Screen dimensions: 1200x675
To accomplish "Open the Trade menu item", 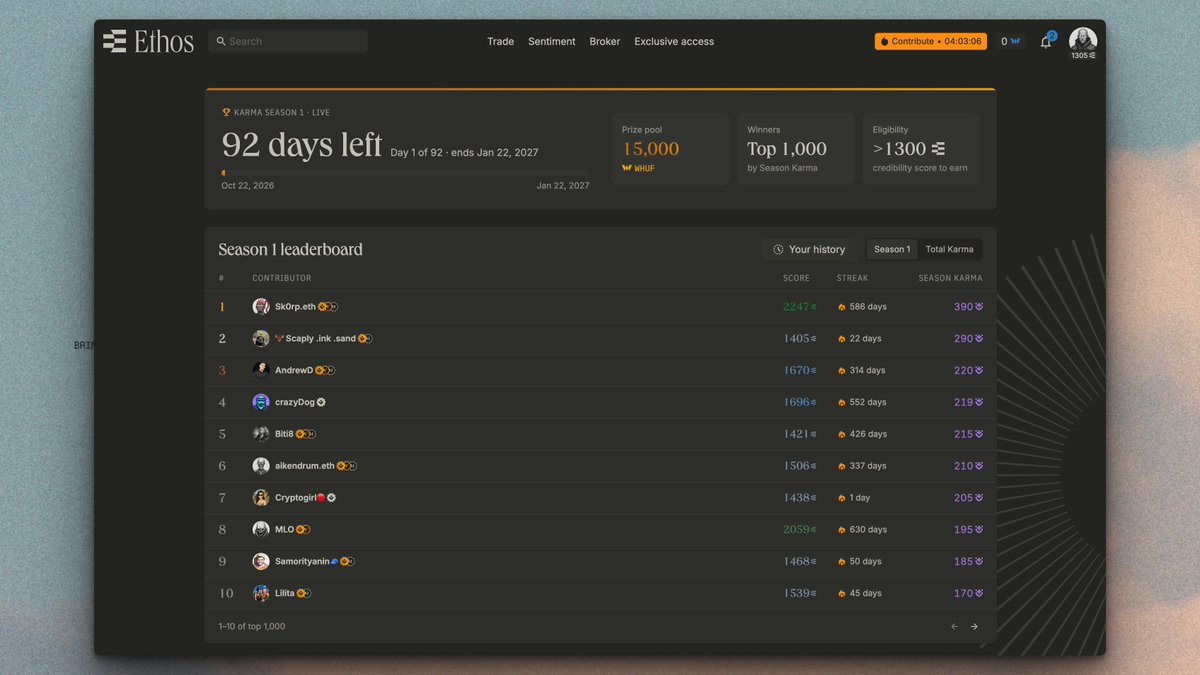I will coord(500,42).
